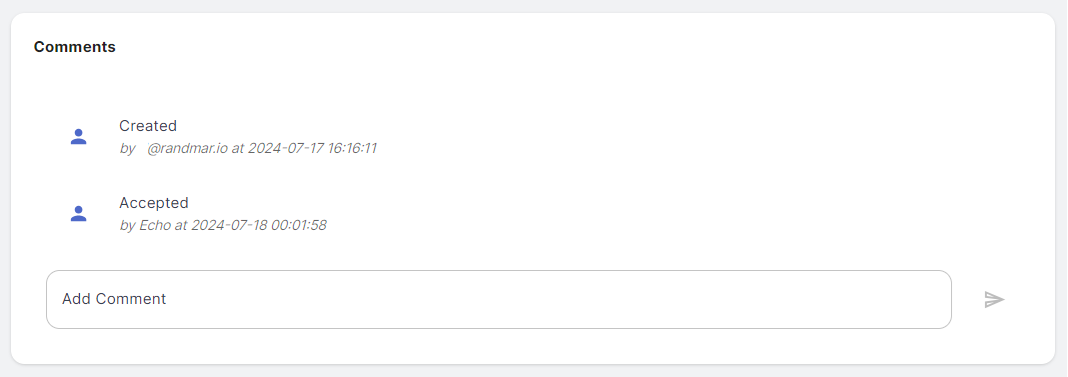Send the comment with the paper plane icon
This screenshot has height=377, width=1068.
tap(994, 299)
